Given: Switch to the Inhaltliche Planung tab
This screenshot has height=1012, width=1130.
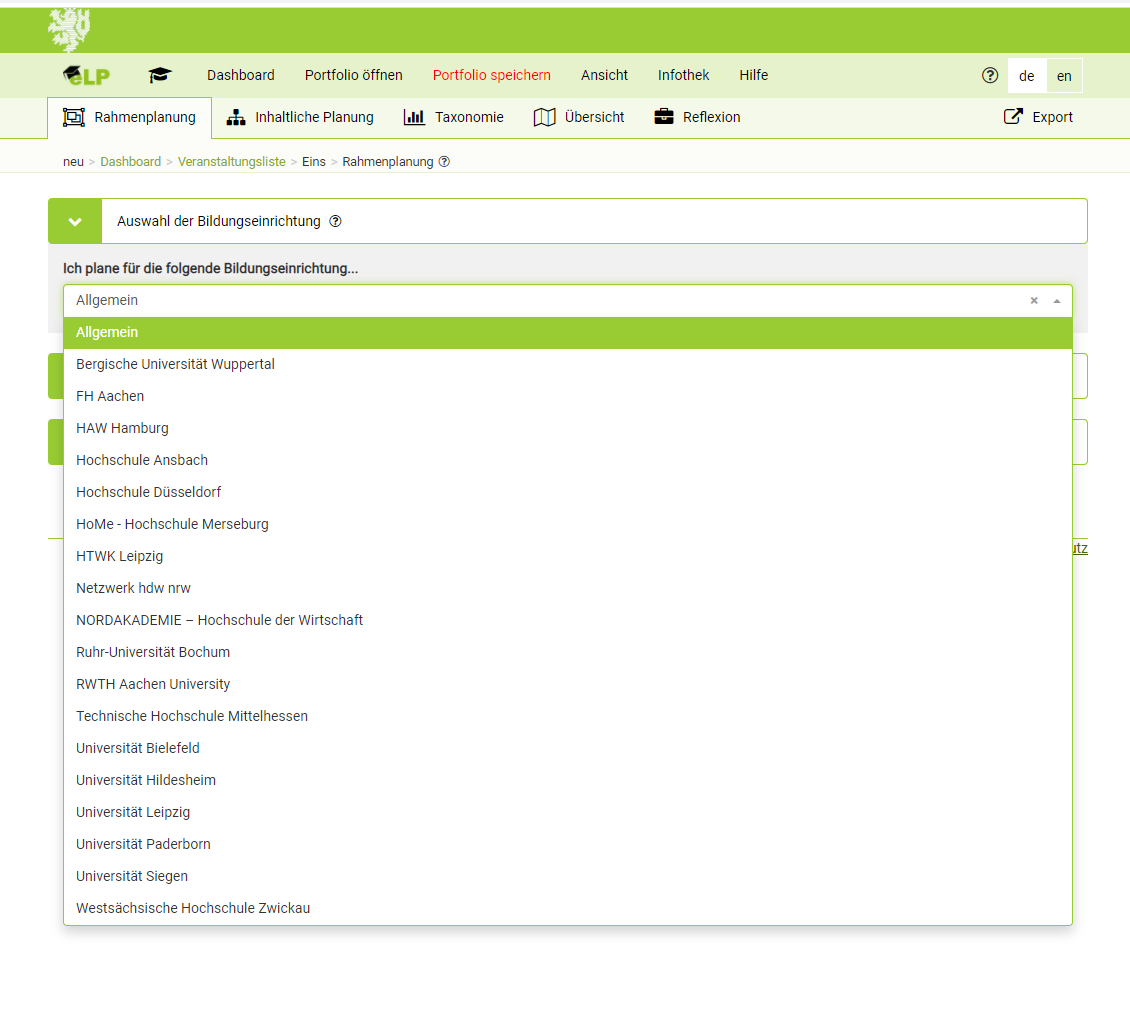Looking at the screenshot, I should click(x=300, y=117).
